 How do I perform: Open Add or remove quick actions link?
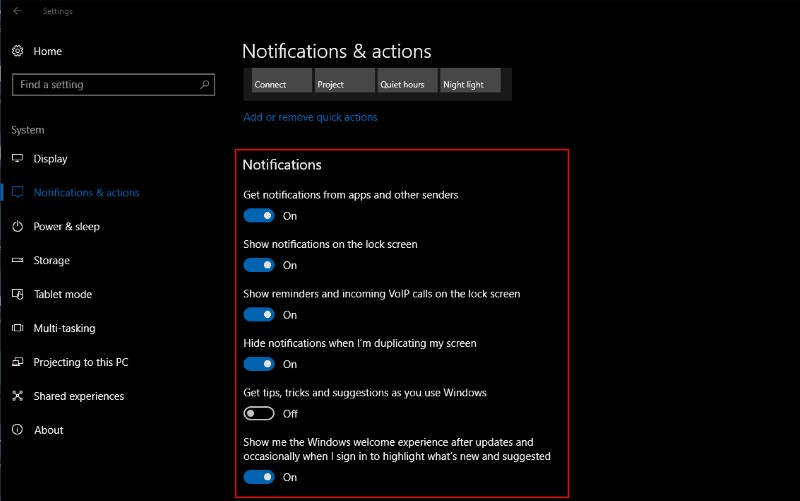coord(310,117)
